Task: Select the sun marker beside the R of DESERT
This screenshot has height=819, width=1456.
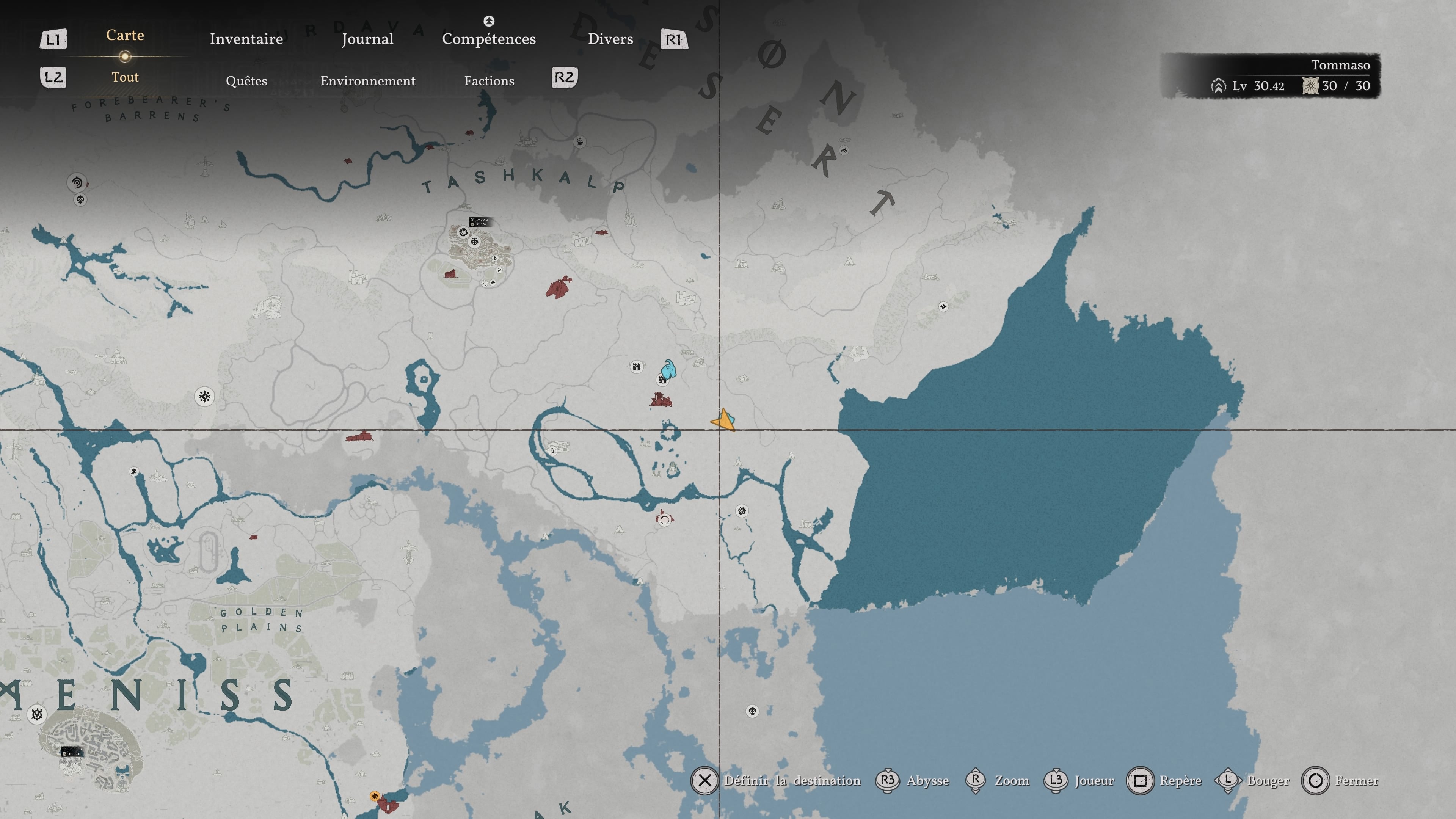Action: click(844, 150)
